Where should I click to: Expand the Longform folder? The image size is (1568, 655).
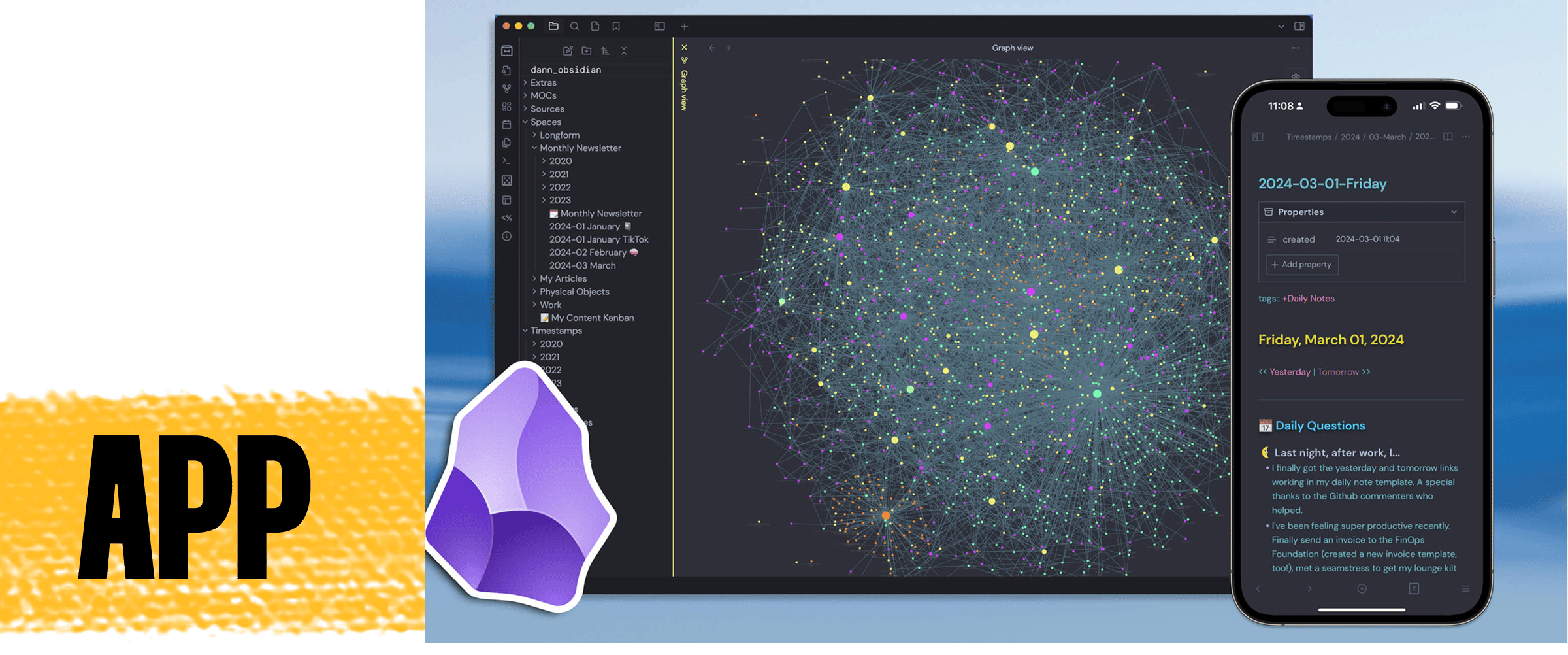559,135
